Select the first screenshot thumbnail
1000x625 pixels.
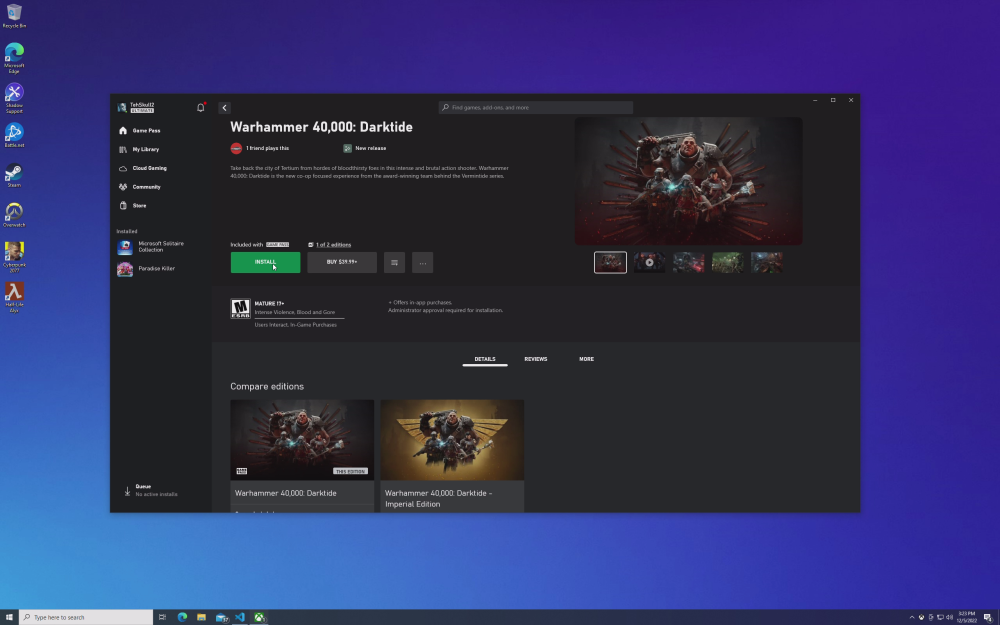(x=610, y=262)
